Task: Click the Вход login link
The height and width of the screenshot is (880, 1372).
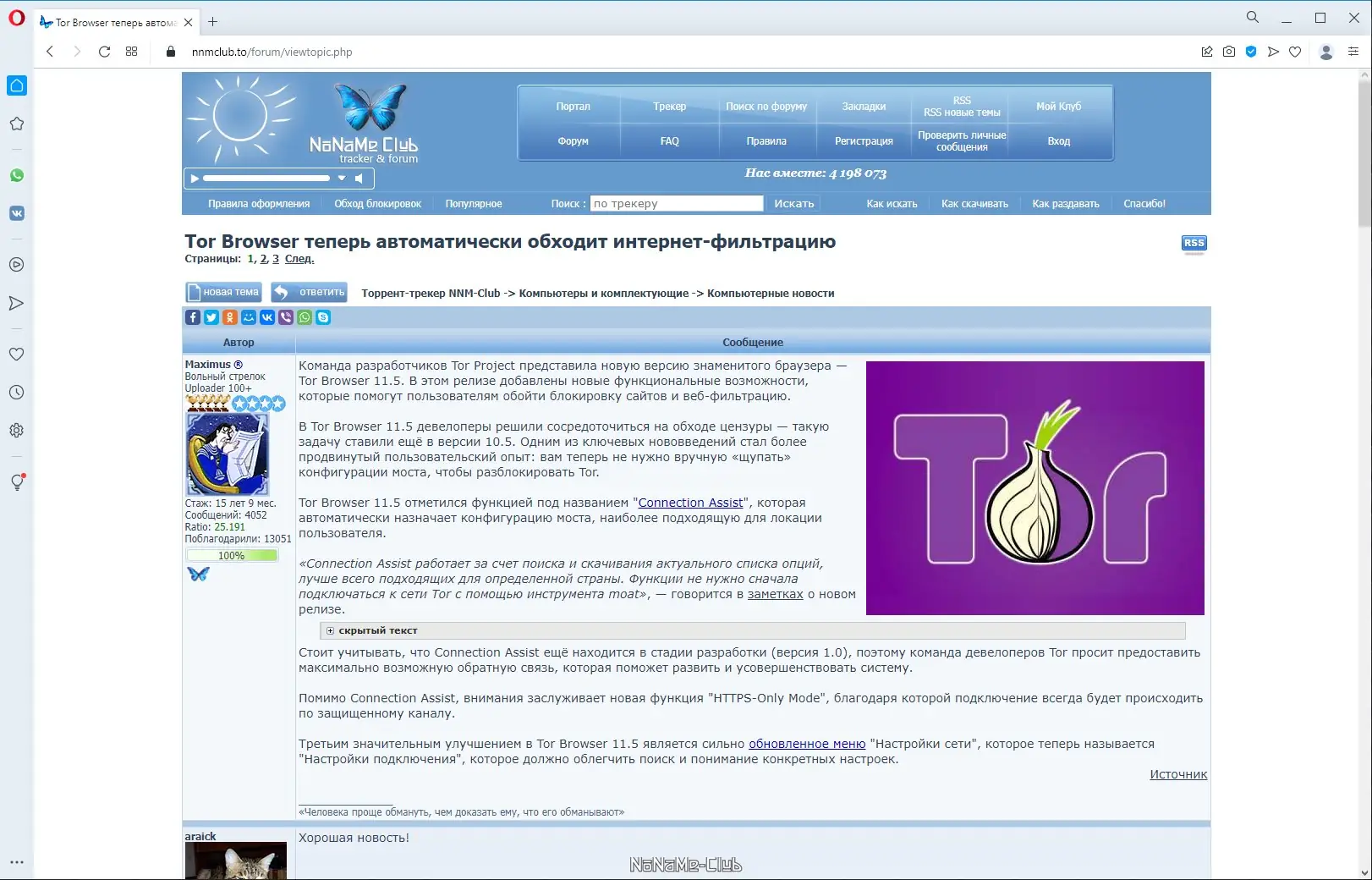Action: point(1058,141)
